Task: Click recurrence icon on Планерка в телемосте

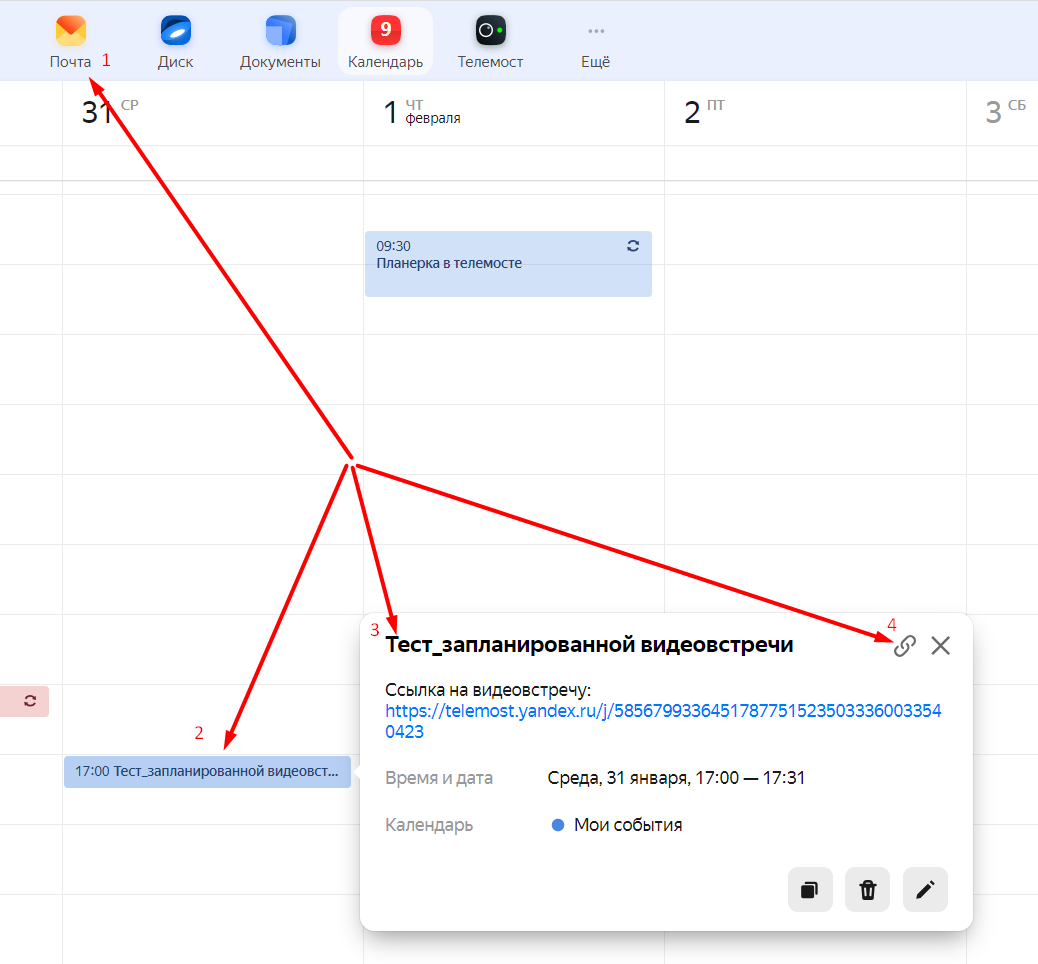Action: tap(633, 246)
